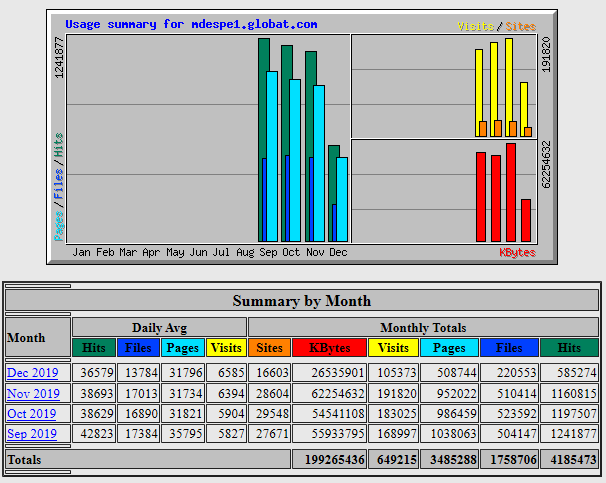Open the Nov 2019 monthly report link
Image resolution: width=606 pixels, height=483 pixels.
point(33,393)
